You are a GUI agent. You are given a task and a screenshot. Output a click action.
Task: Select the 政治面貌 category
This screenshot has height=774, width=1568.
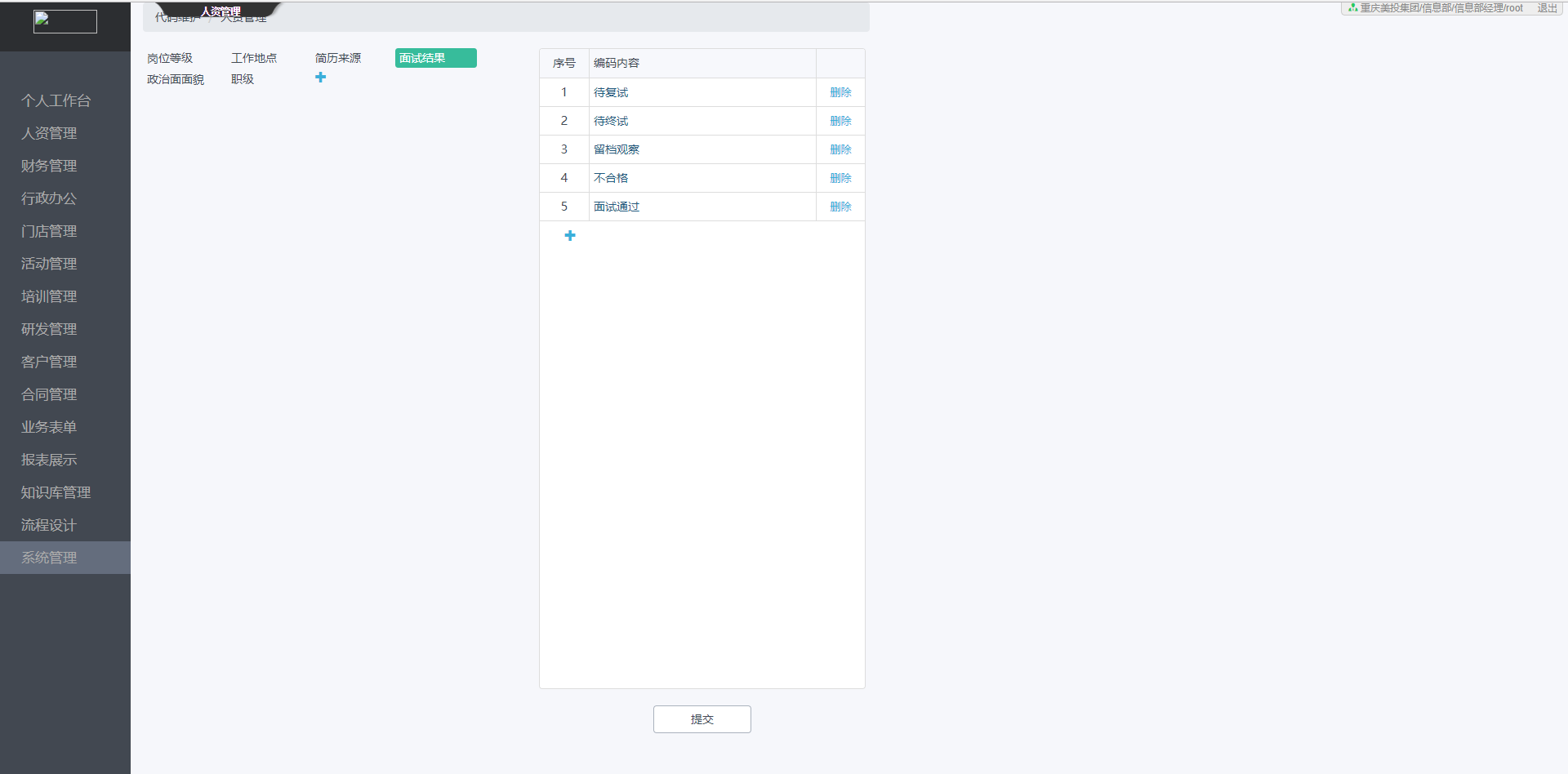pyautogui.click(x=176, y=79)
